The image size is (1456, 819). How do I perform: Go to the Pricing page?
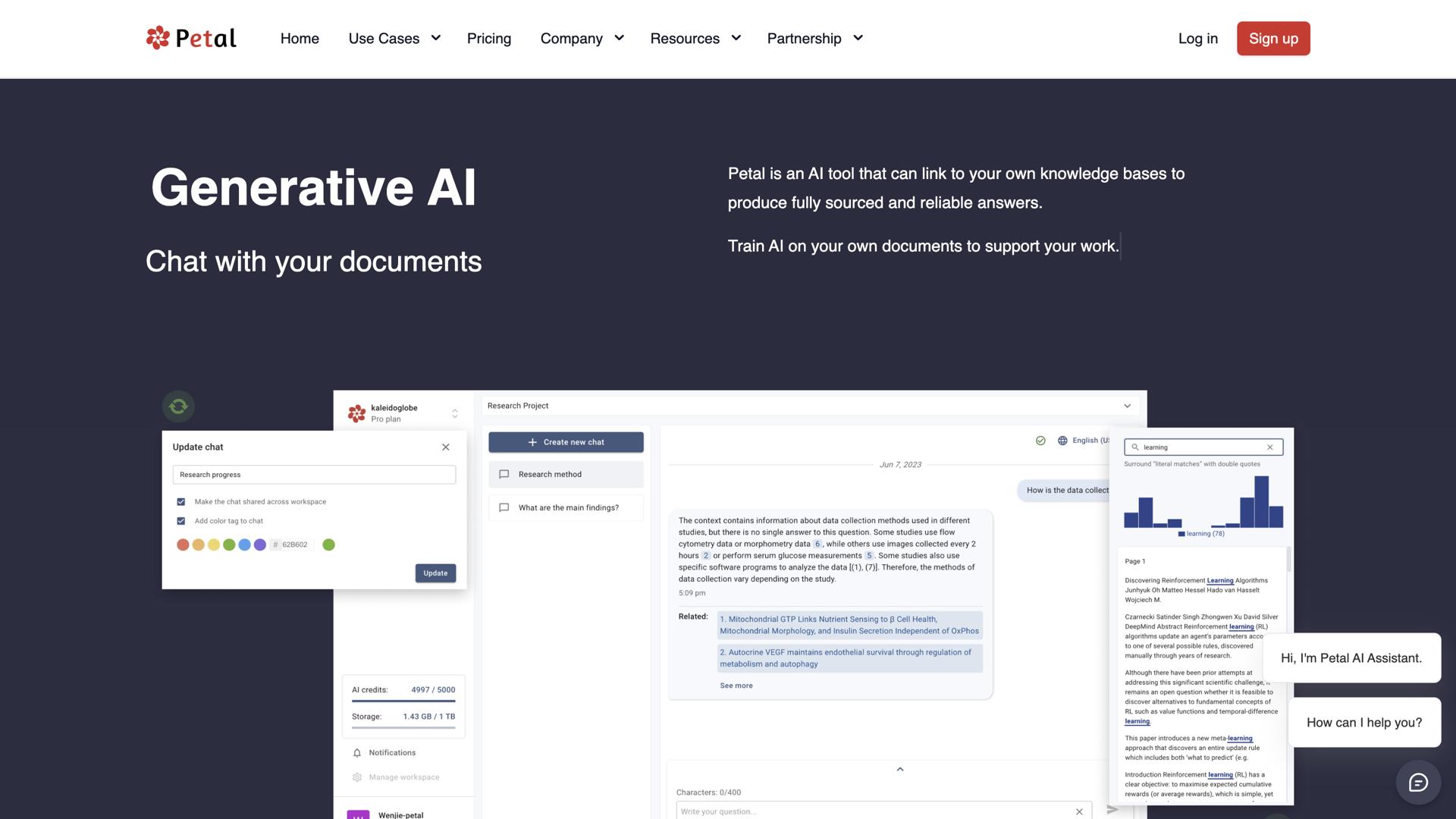[x=488, y=39]
